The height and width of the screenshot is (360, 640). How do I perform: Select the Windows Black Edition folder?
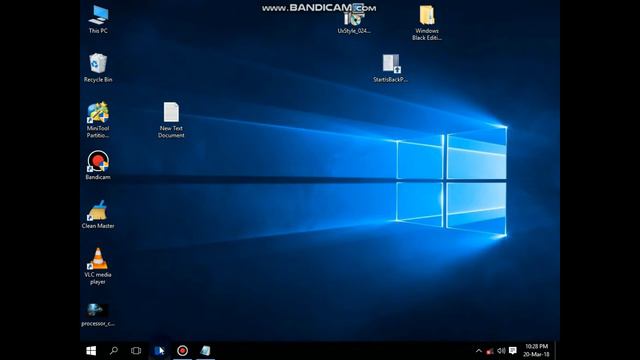point(427,23)
